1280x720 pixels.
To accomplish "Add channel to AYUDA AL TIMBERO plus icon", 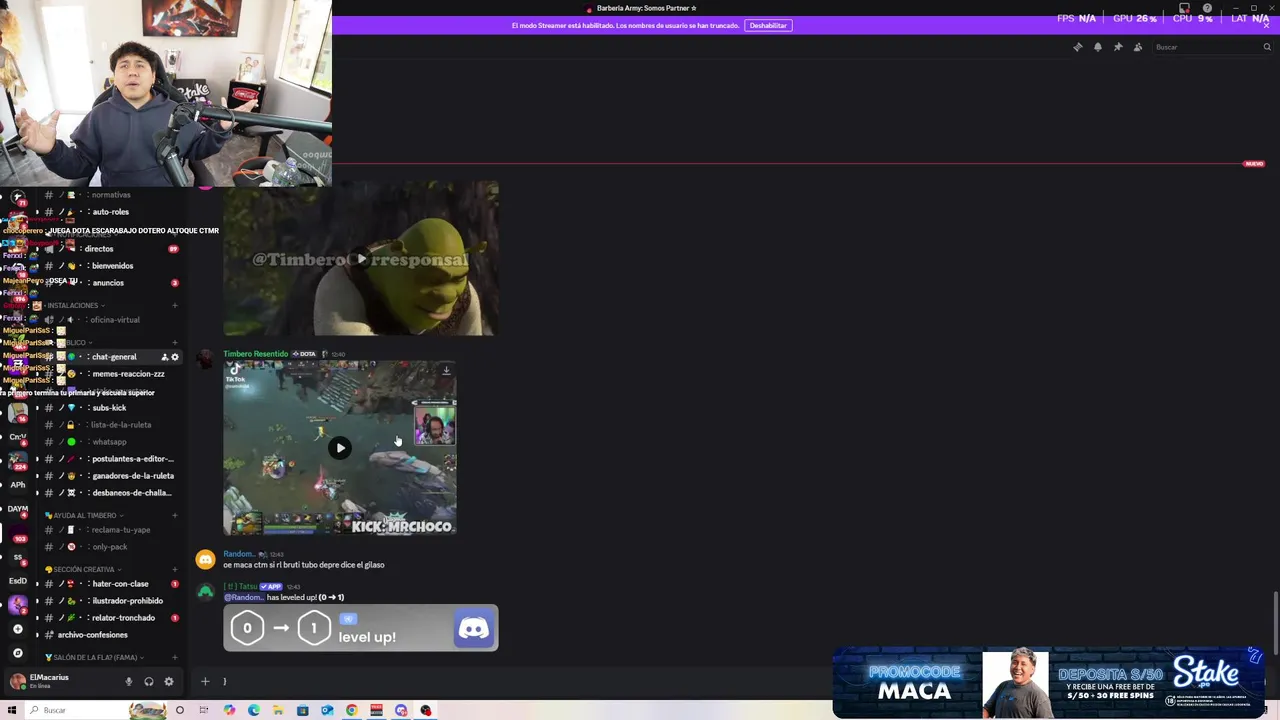I will (175, 516).
